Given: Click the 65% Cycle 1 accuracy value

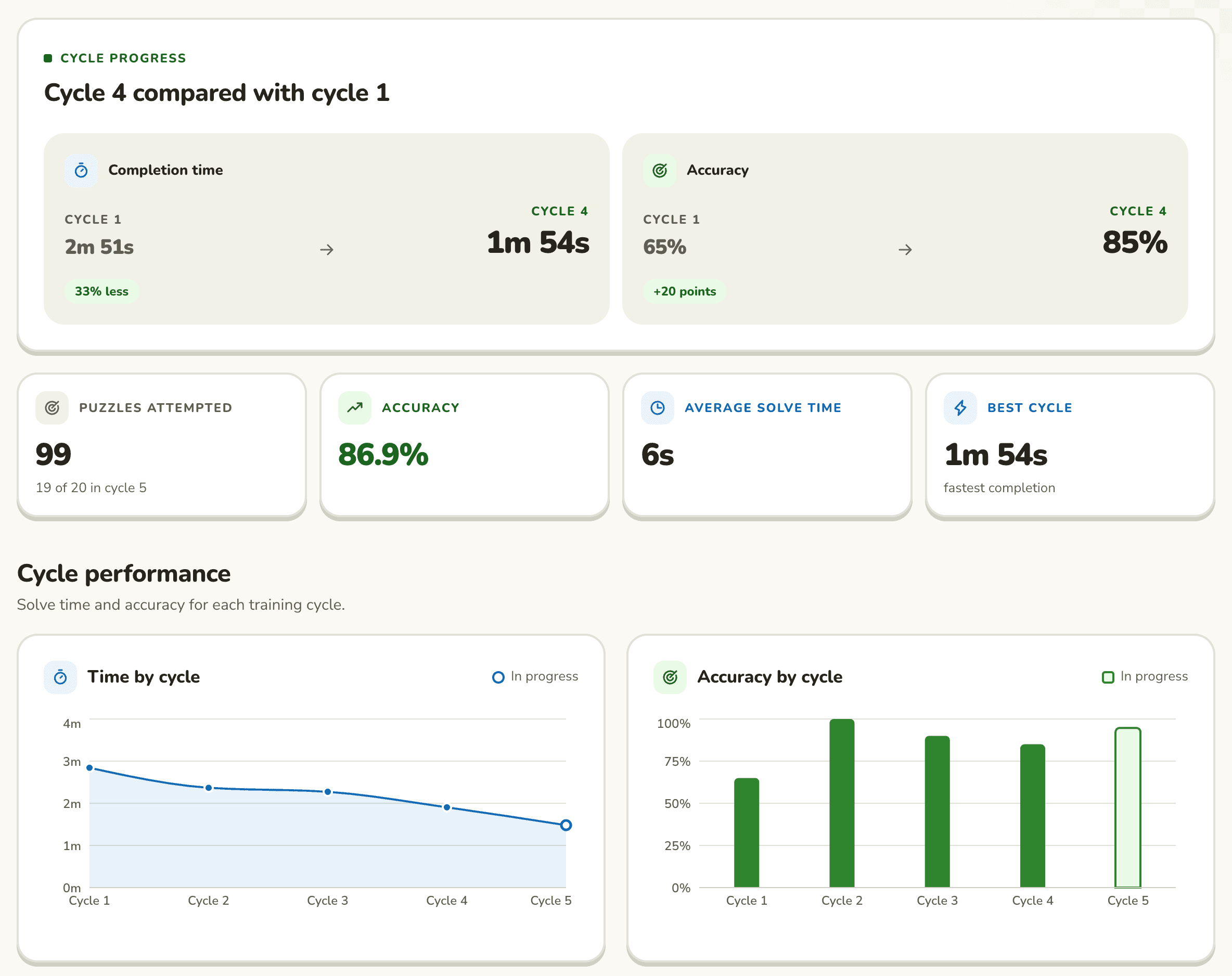Looking at the screenshot, I should (x=664, y=247).
